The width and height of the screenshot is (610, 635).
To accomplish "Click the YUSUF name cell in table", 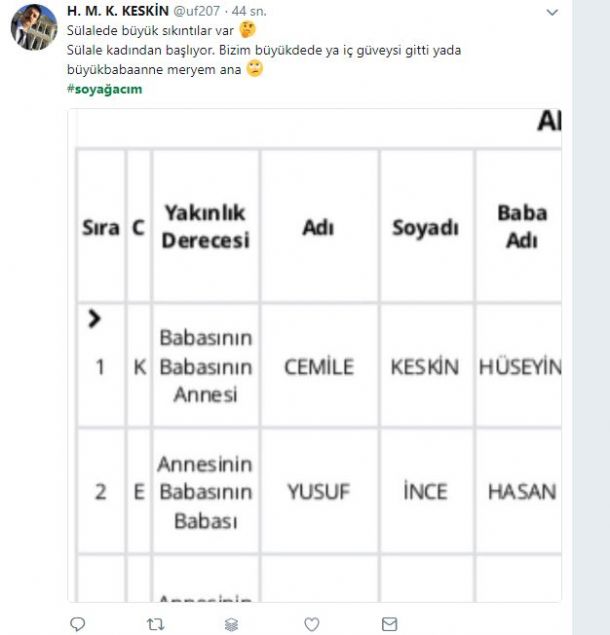I will coord(318,491).
